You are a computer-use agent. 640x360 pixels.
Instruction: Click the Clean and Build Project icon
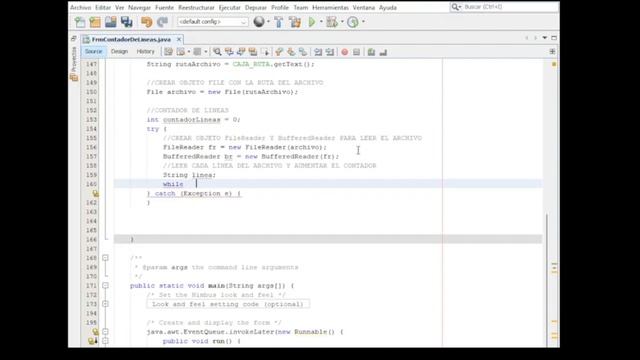(x=295, y=22)
